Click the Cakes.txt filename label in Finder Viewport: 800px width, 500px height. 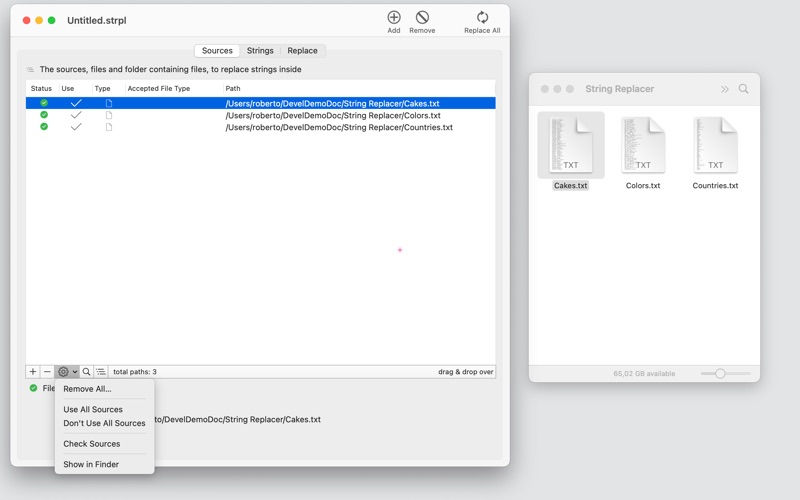[570, 186]
